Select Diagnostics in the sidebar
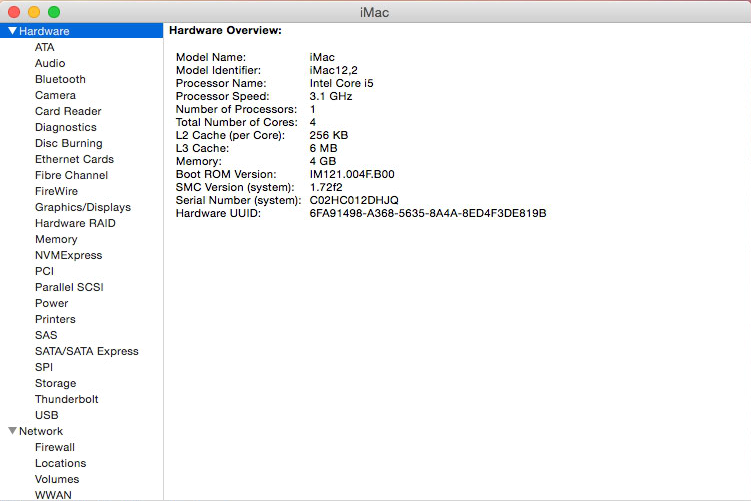Viewport: 751px width, 501px height. [66, 127]
